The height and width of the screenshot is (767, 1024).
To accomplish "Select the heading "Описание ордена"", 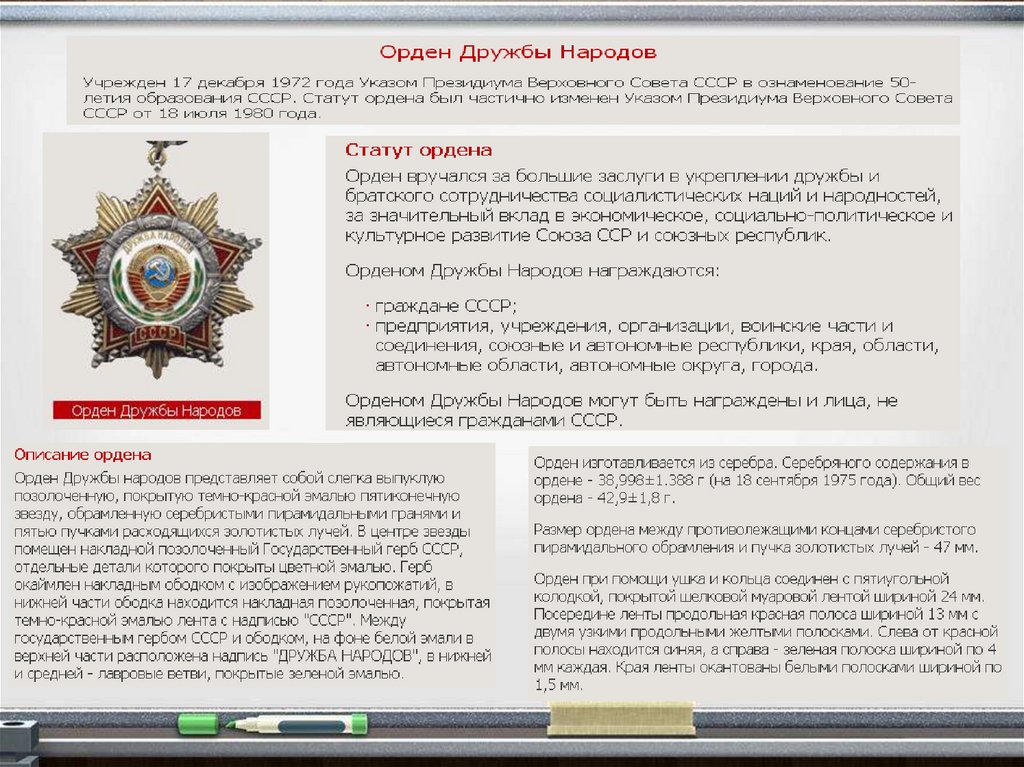I will 83,455.
